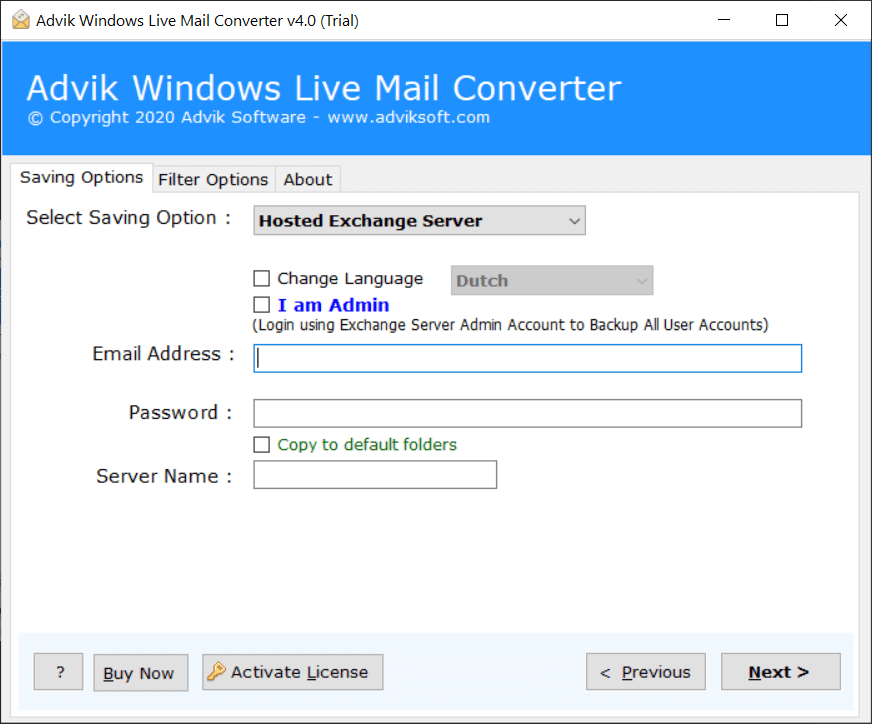Click the Copy to default folders label
Image resolution: width=872 pixels, height=724 pixels.
pos(367,444)
